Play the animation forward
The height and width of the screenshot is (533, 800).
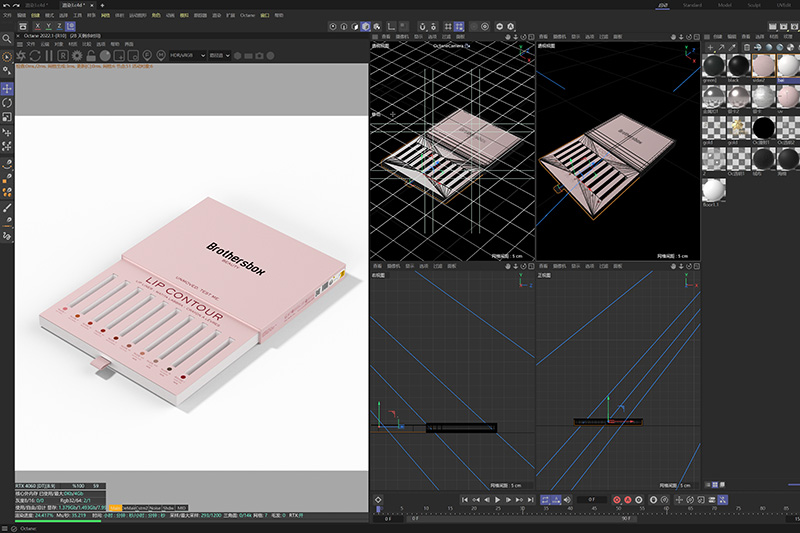[497, 500]
